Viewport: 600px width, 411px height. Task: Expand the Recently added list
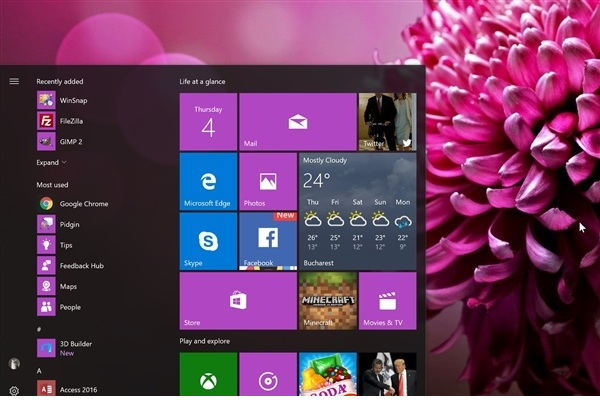pos(51,162)
